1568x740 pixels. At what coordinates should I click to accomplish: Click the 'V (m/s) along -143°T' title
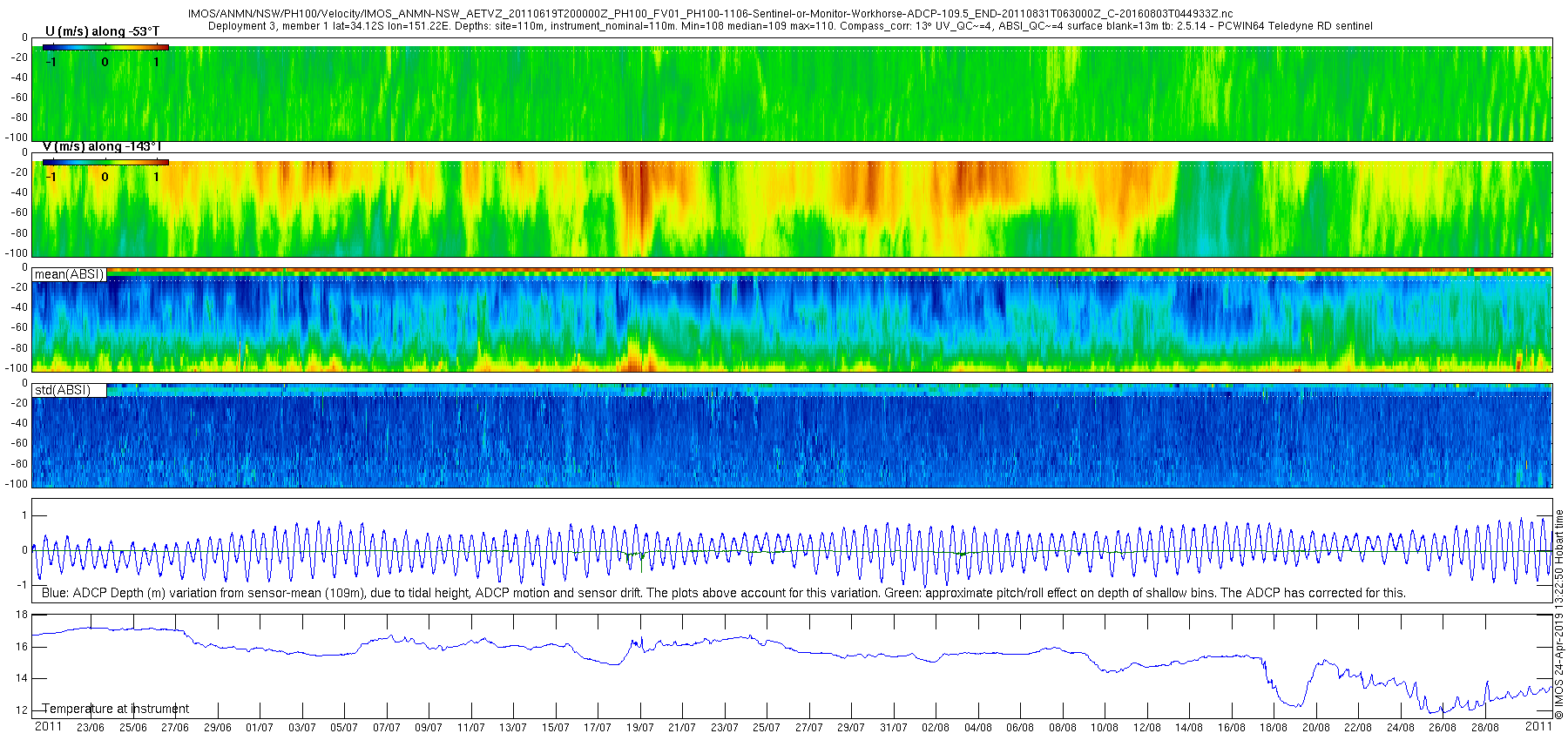point(102,146)
